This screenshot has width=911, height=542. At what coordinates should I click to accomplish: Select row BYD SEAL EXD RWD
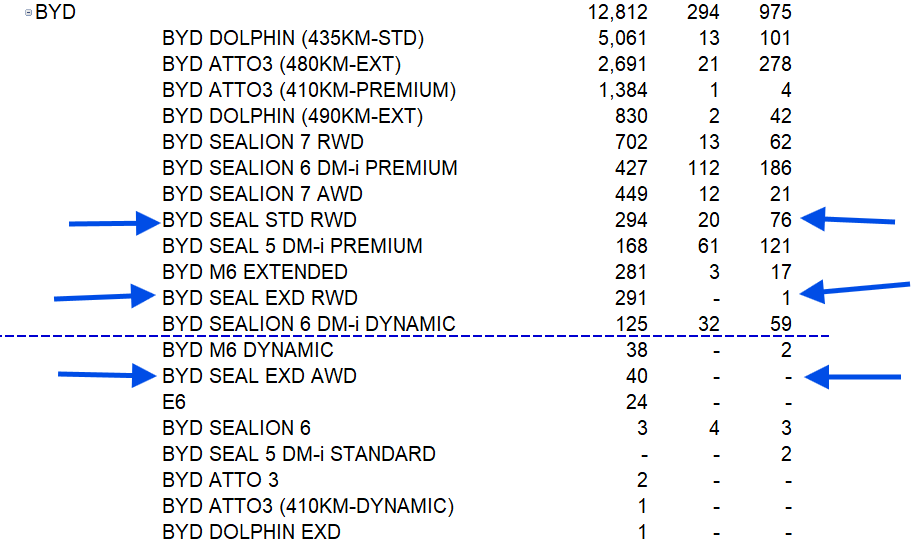click(260, 298)
